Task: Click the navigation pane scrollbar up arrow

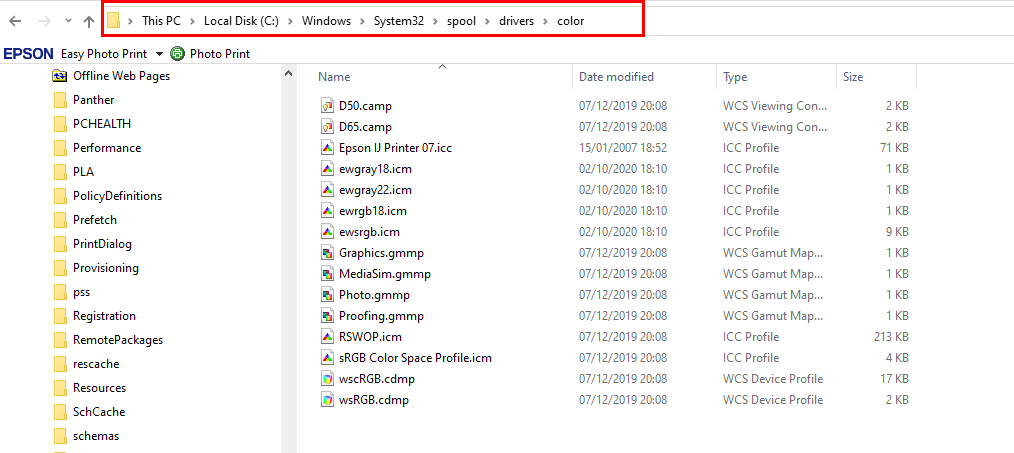Action: (x=288, y=73)
